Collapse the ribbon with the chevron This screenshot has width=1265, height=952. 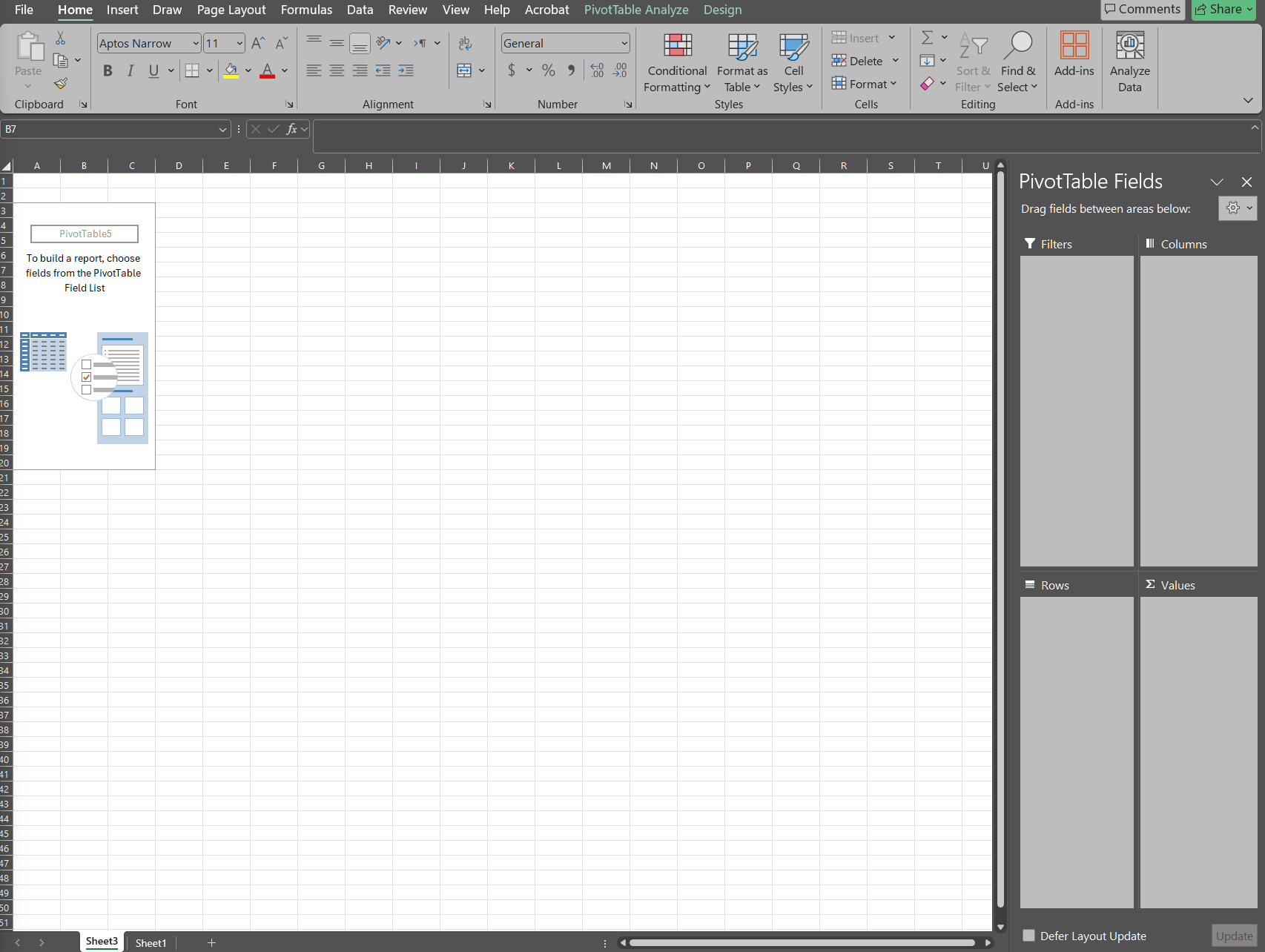(1248, 100)
